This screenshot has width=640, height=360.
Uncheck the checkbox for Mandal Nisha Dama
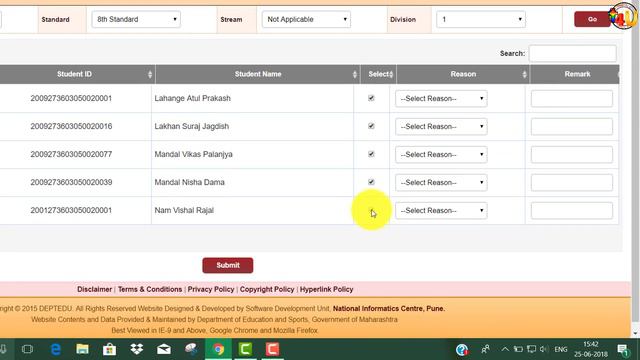coord(371,182)
